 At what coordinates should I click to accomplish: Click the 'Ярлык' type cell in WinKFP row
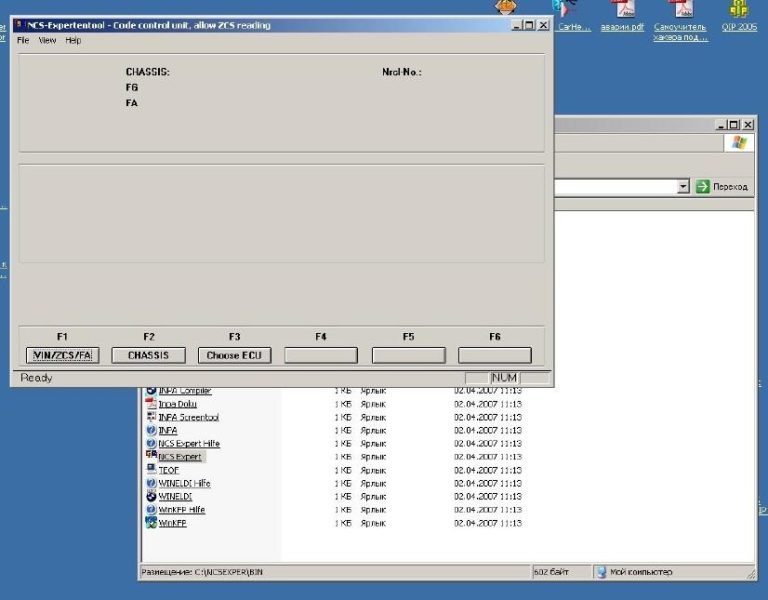[x=373, y=523]
